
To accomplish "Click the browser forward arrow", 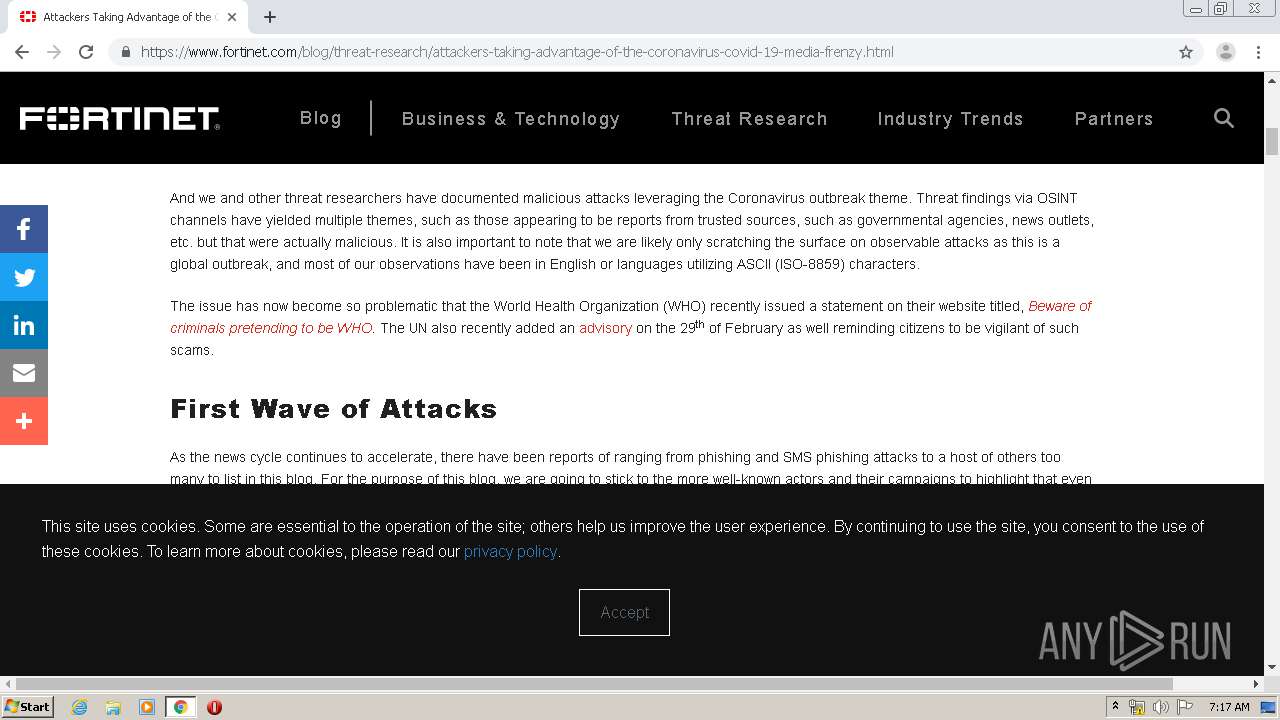I will pos(54,52).
